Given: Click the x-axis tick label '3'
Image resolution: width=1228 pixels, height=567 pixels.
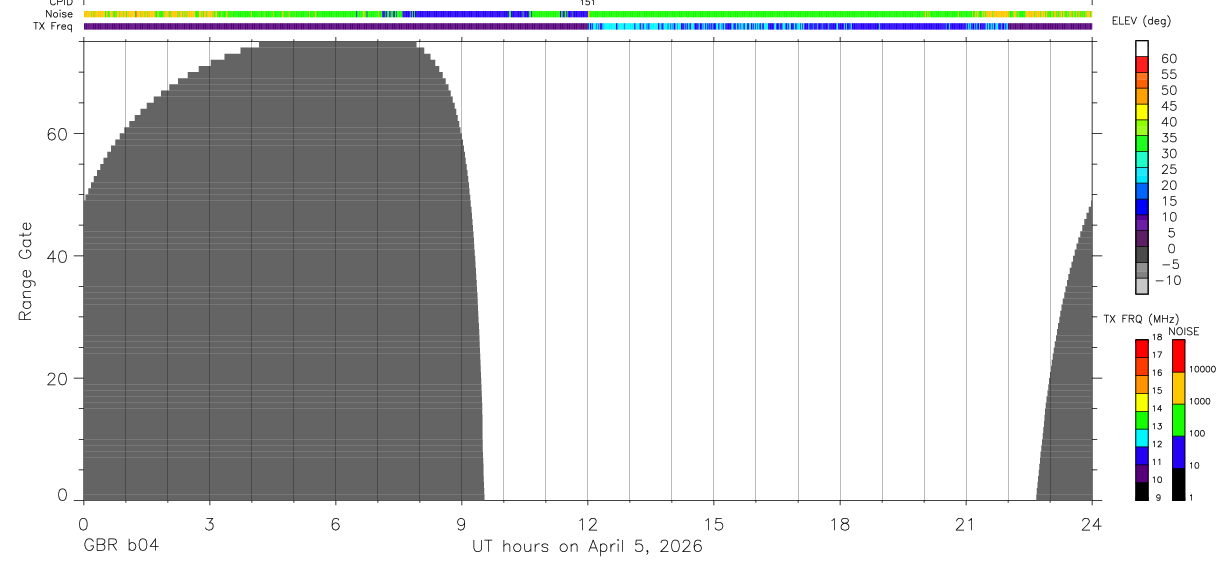Looking at the screenshot, I should (x=209, y=524).
